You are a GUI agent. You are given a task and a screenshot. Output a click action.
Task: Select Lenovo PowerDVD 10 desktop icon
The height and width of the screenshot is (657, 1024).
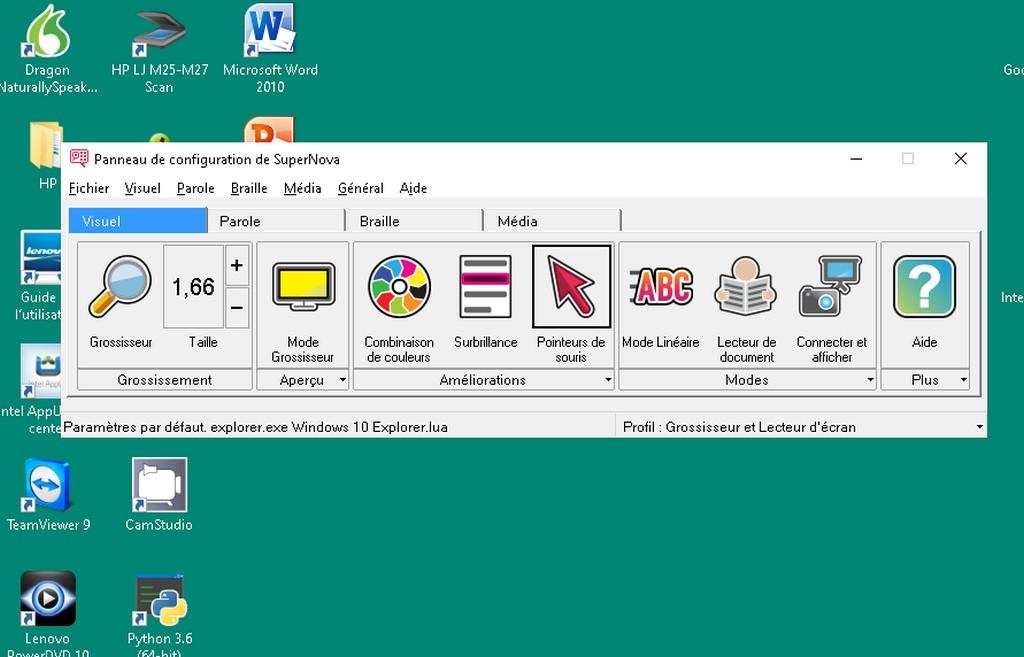[47, 613]
